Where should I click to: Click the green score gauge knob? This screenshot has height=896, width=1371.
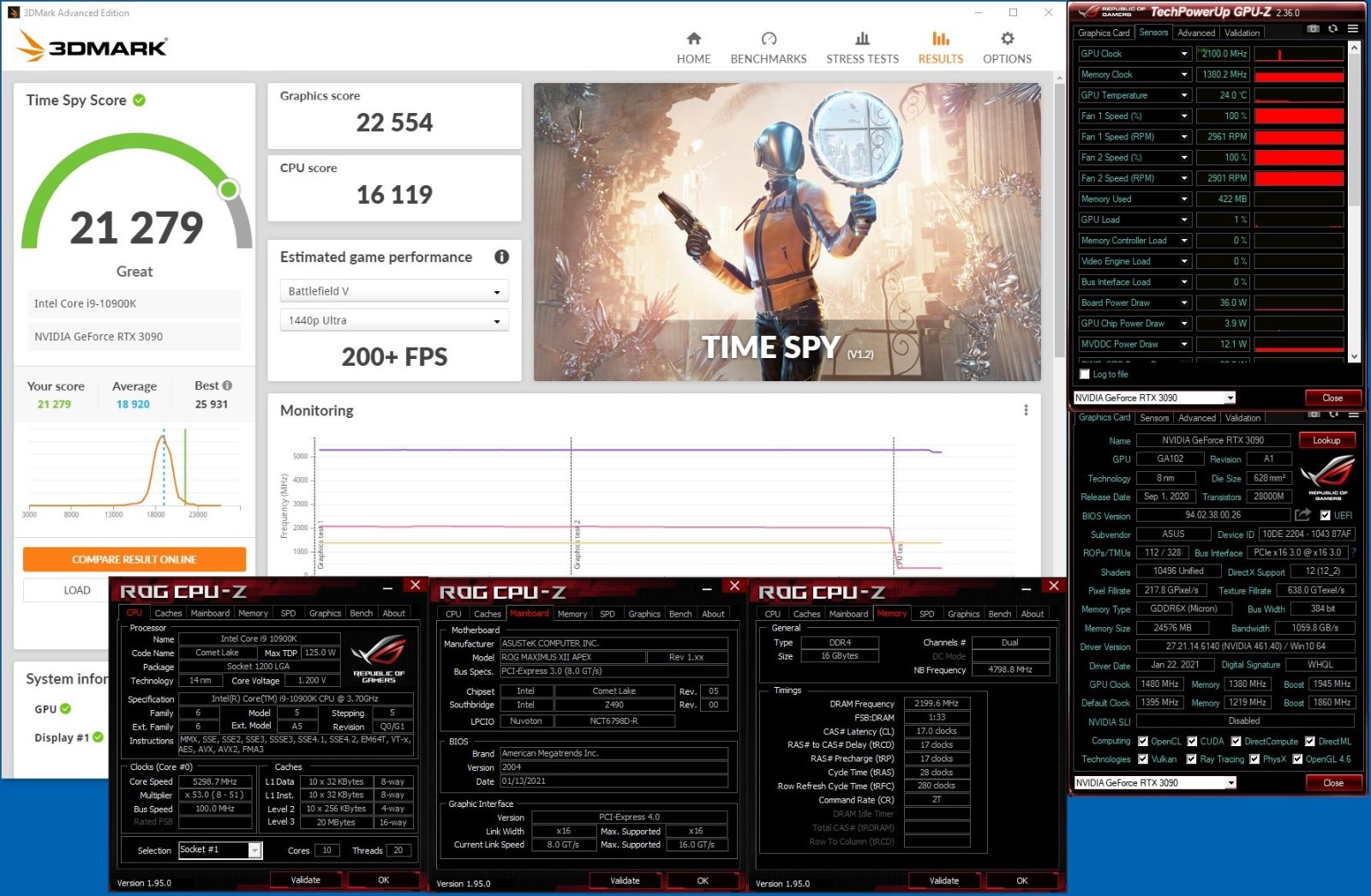[229, 189]
